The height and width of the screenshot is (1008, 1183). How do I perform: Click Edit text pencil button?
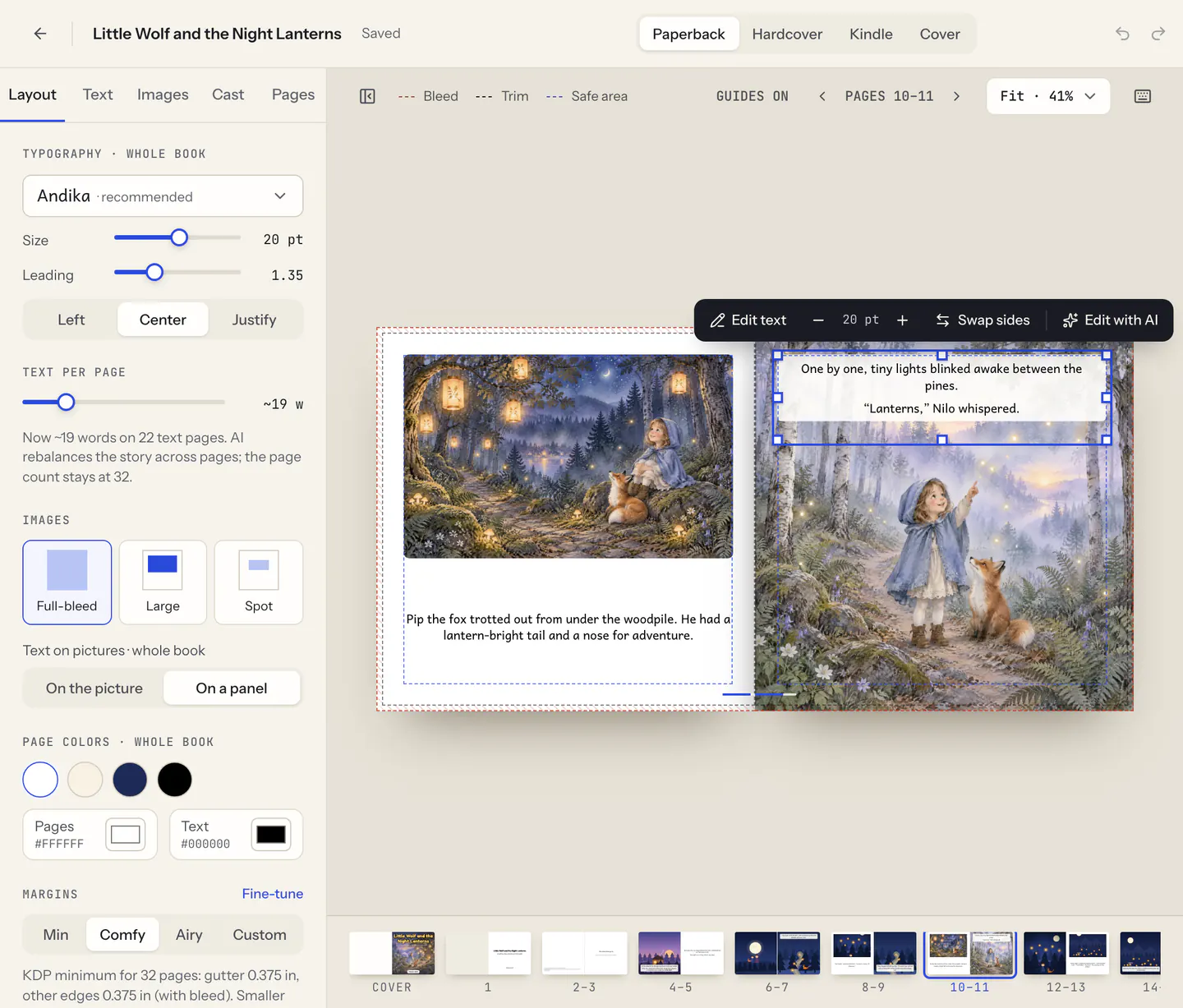(x=748, y=320)
